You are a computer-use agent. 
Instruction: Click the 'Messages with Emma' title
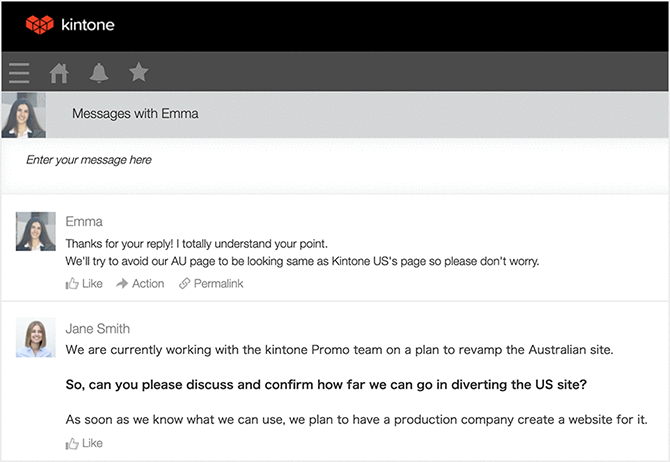[x=135, y=114]
